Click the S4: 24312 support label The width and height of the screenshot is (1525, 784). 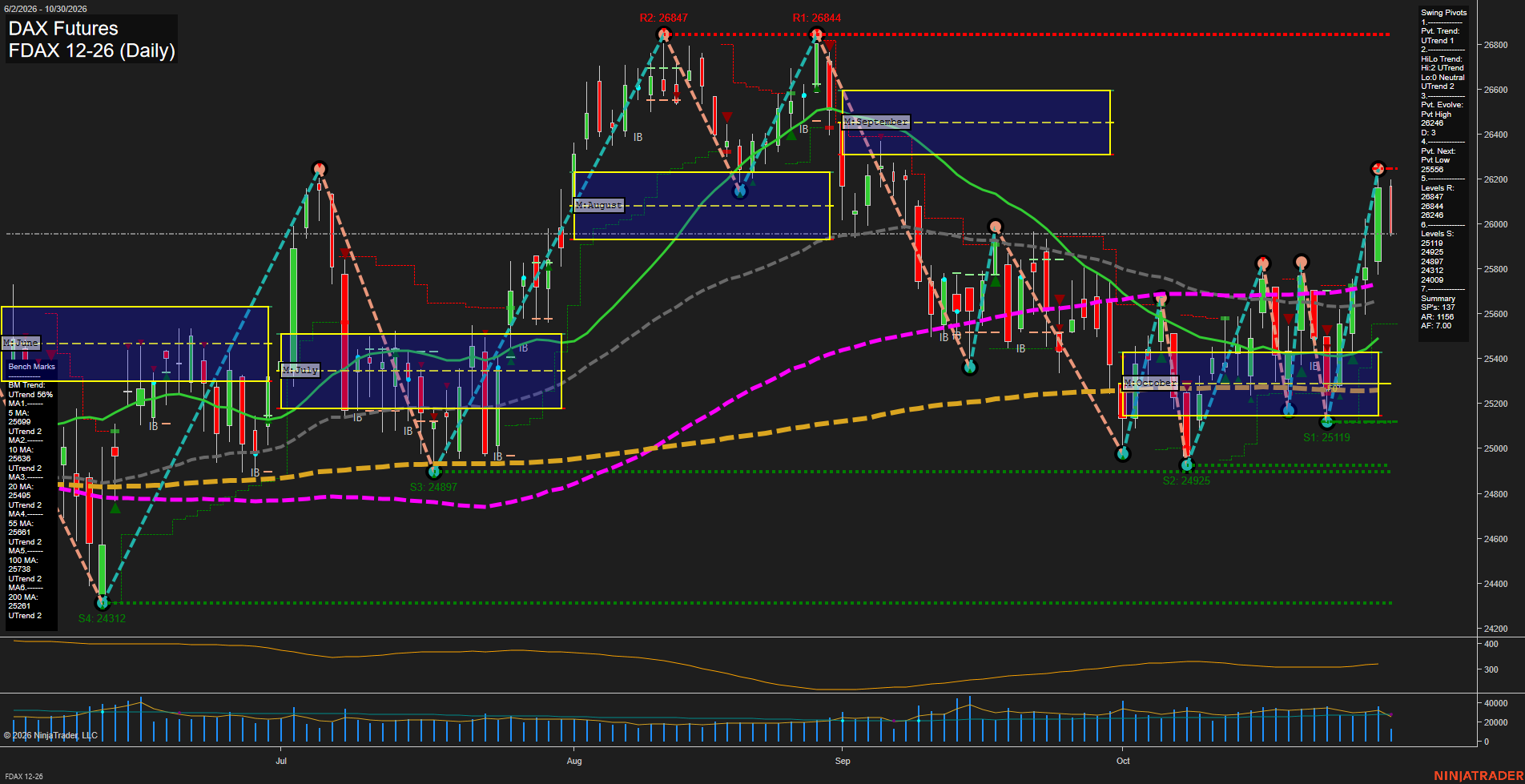pyautogui.click(x=102, y=618)
